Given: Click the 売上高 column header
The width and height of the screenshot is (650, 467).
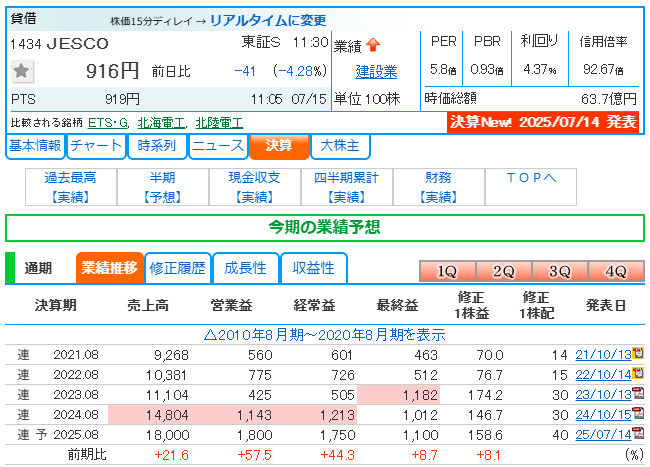Looking at the screenshot, I should (148, 305).
